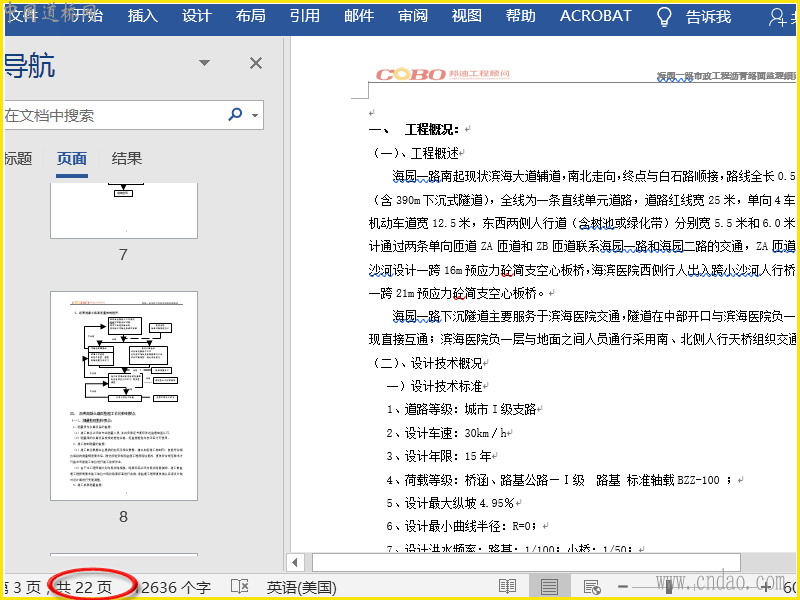Click the text （一）、工程概述

[415, 153]
